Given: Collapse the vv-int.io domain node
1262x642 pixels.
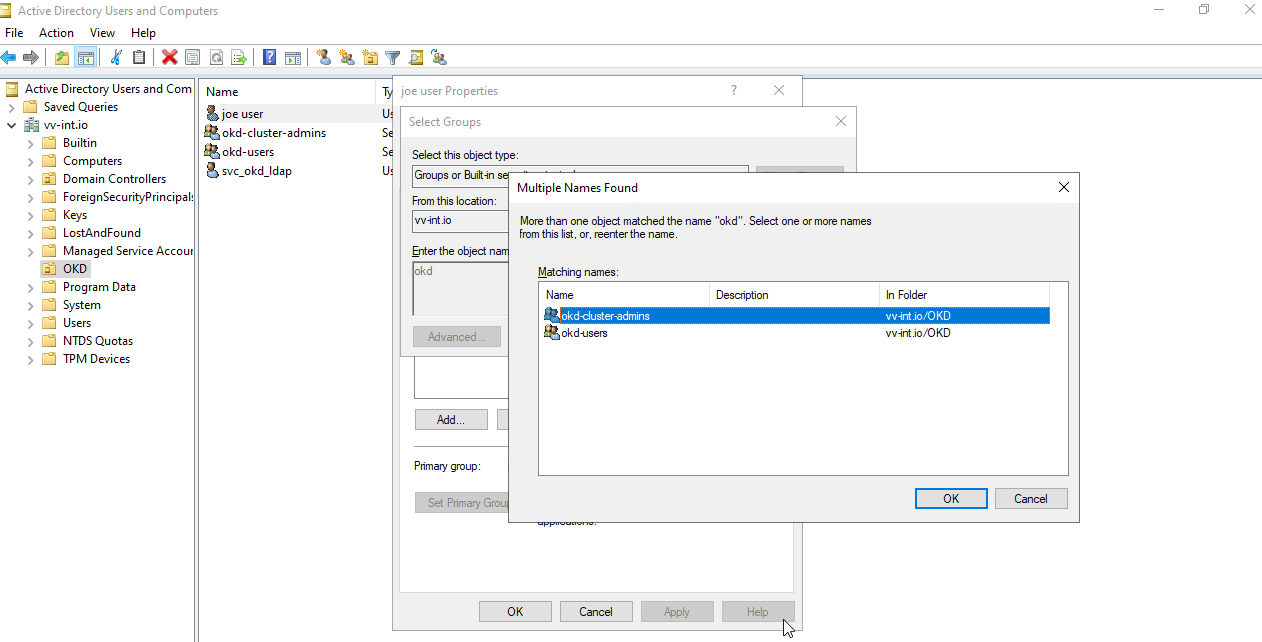Looking at the screenshot, I should [x=12, y=125].
